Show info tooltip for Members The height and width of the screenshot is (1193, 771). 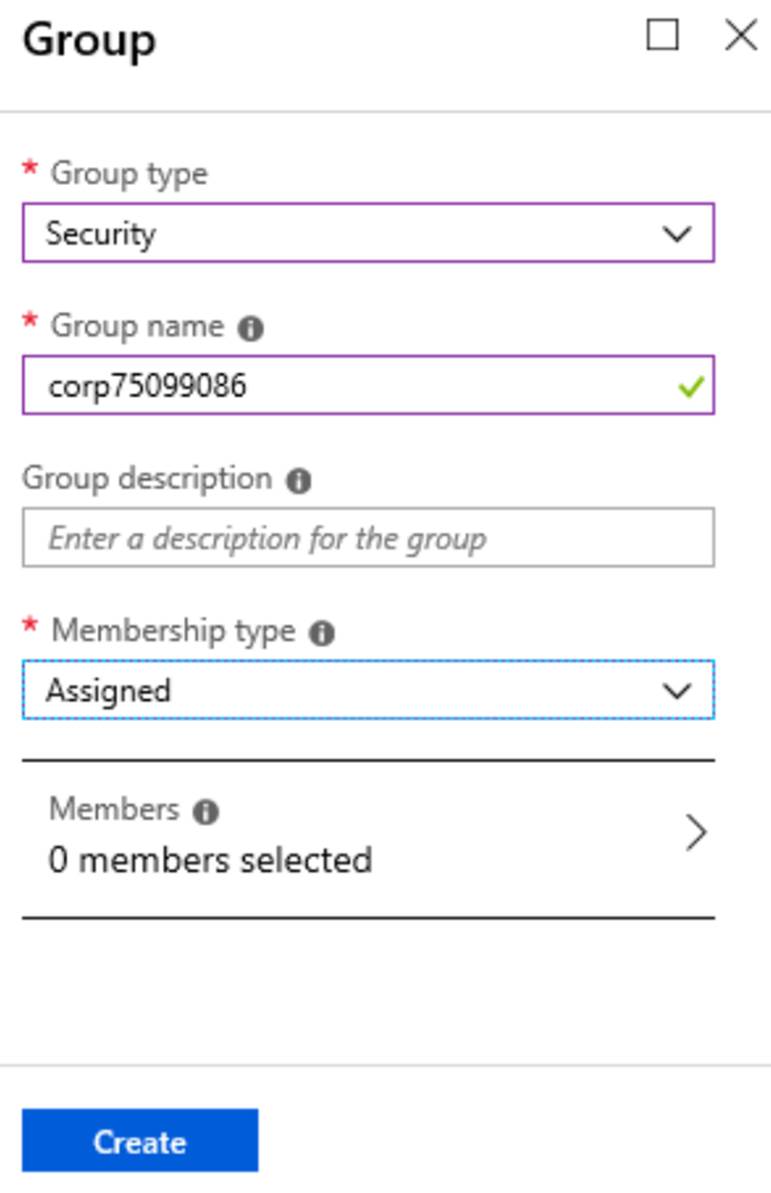tap(205, 812)
